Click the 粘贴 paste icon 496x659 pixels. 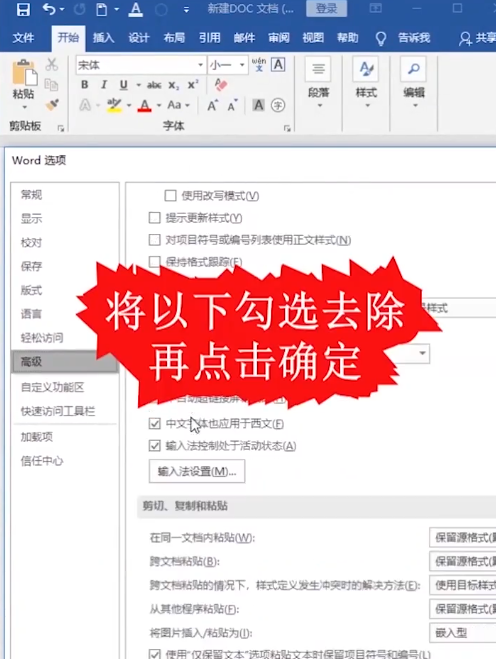[24, 74]
